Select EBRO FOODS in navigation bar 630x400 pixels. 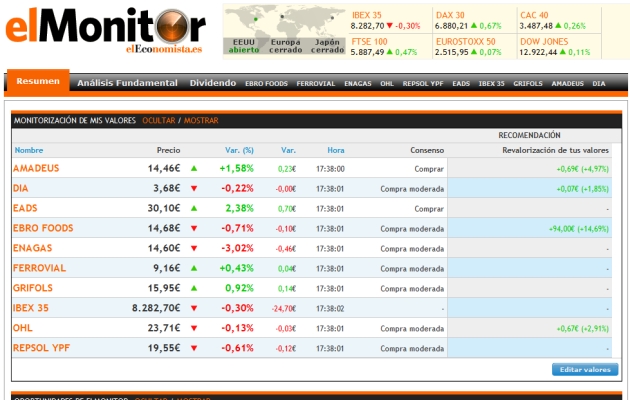[266, 84]
